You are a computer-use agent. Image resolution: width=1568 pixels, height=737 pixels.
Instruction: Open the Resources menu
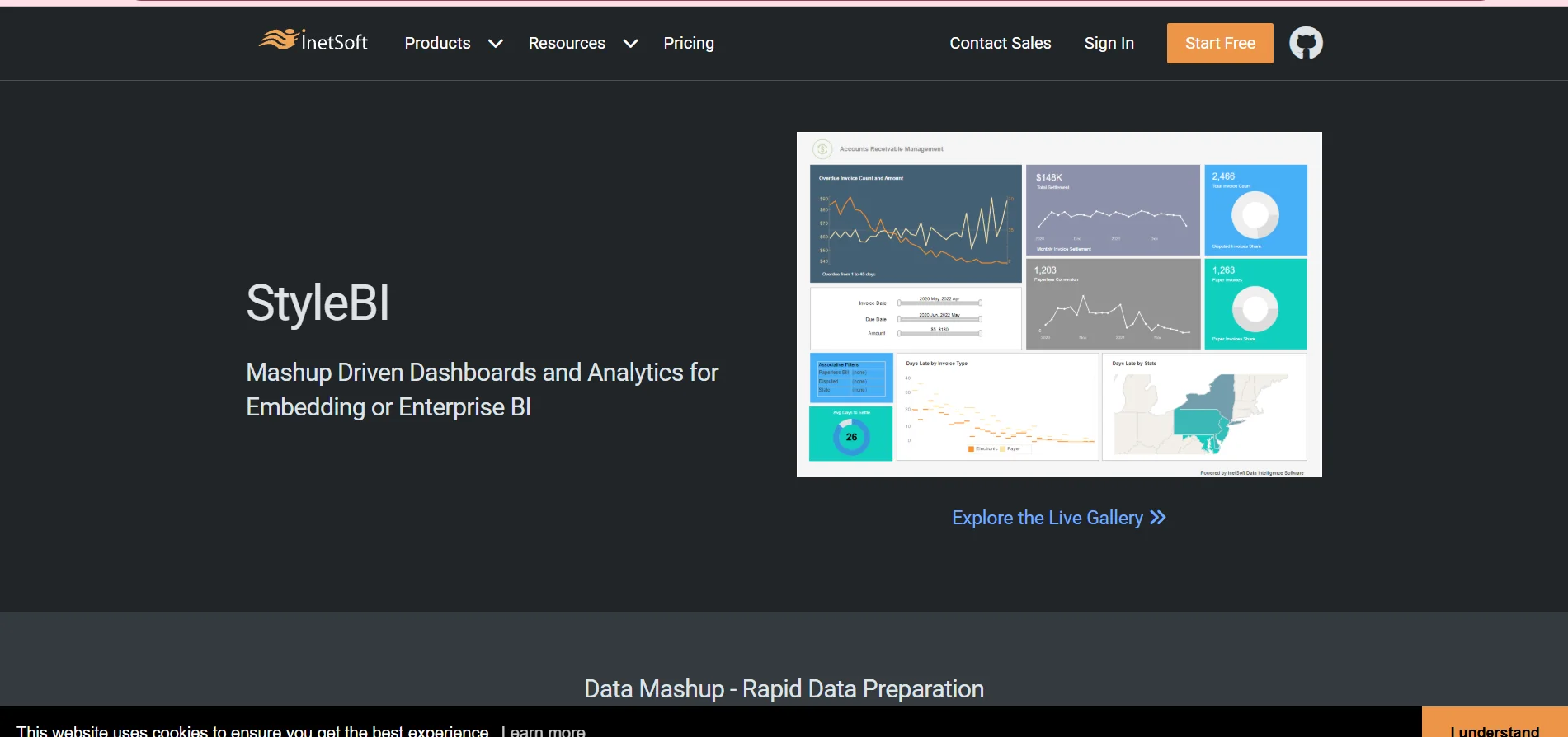tap(567, 43)
